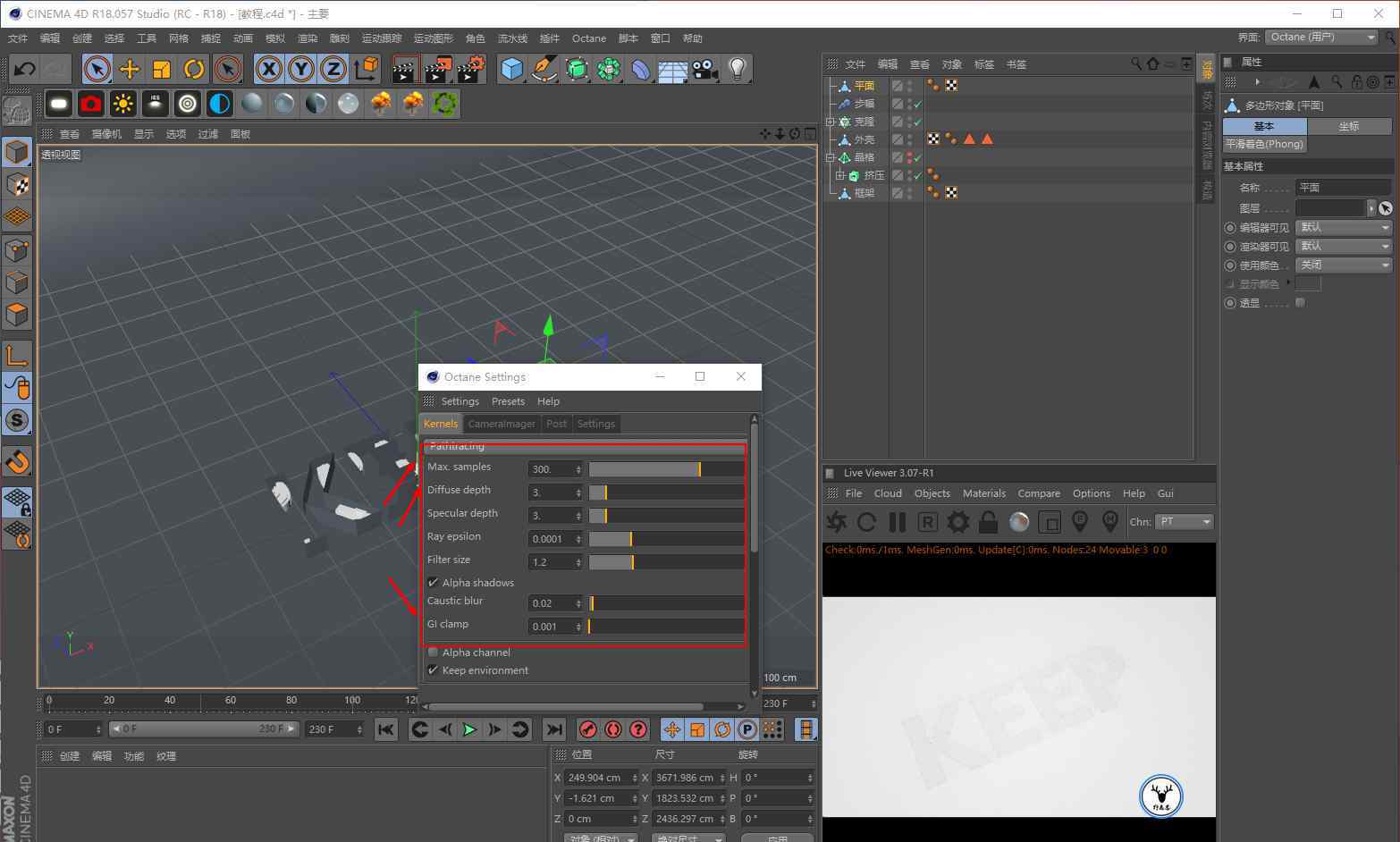Play the animation forward
Image resolution: width=1400 pixels, height=842 pixels.
(x=469, y=729)
